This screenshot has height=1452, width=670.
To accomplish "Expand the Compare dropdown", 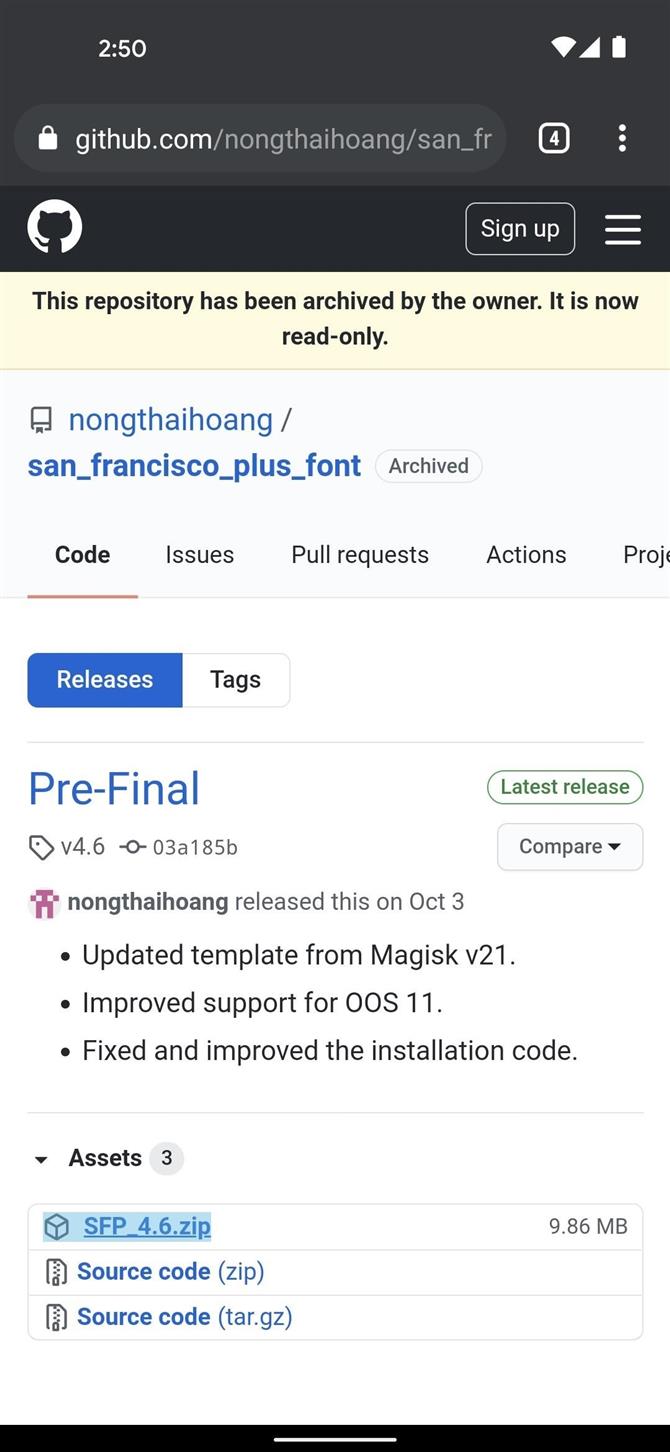I will pos(570,847).
